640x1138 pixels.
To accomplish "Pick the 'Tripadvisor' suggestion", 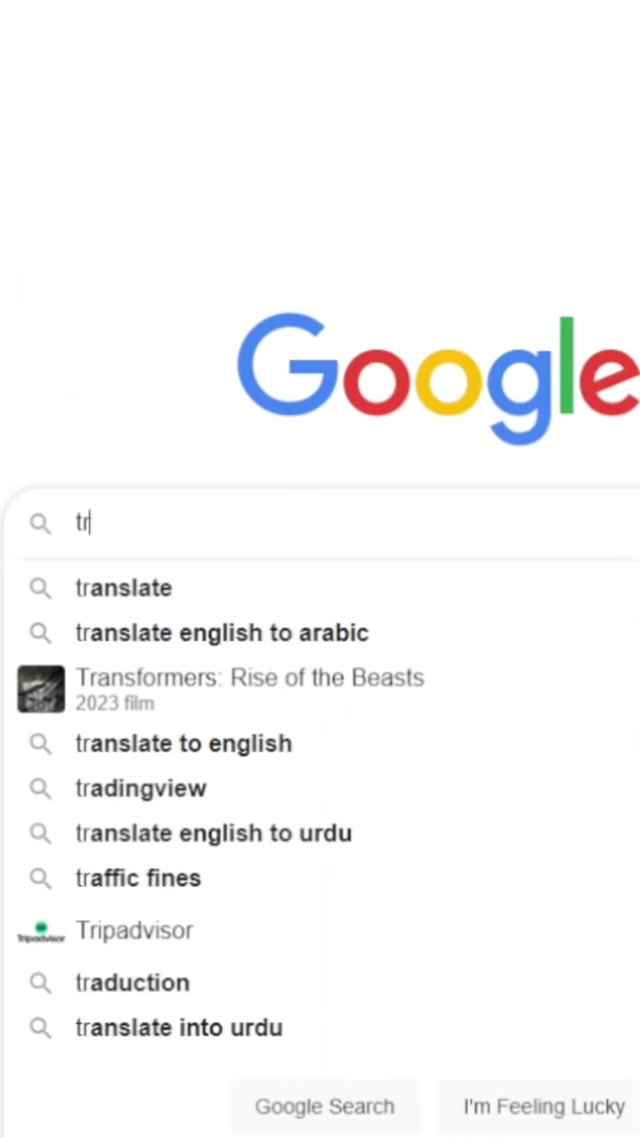I will 134,931.
